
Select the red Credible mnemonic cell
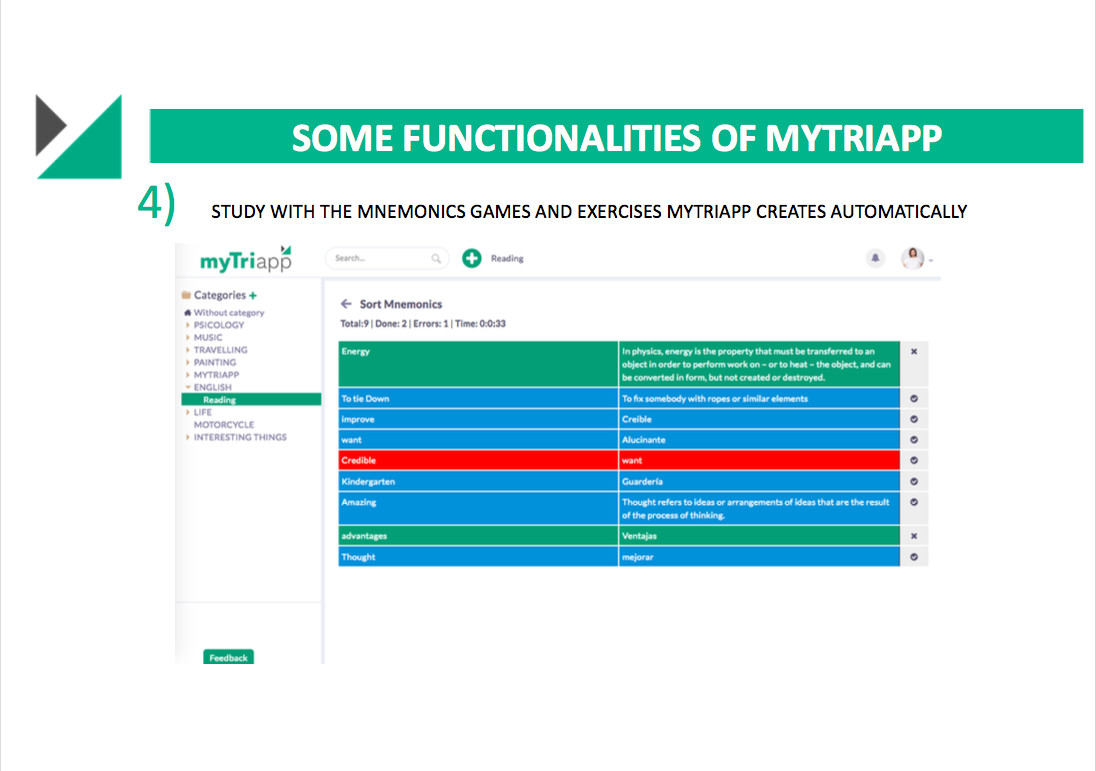(478, 461)
